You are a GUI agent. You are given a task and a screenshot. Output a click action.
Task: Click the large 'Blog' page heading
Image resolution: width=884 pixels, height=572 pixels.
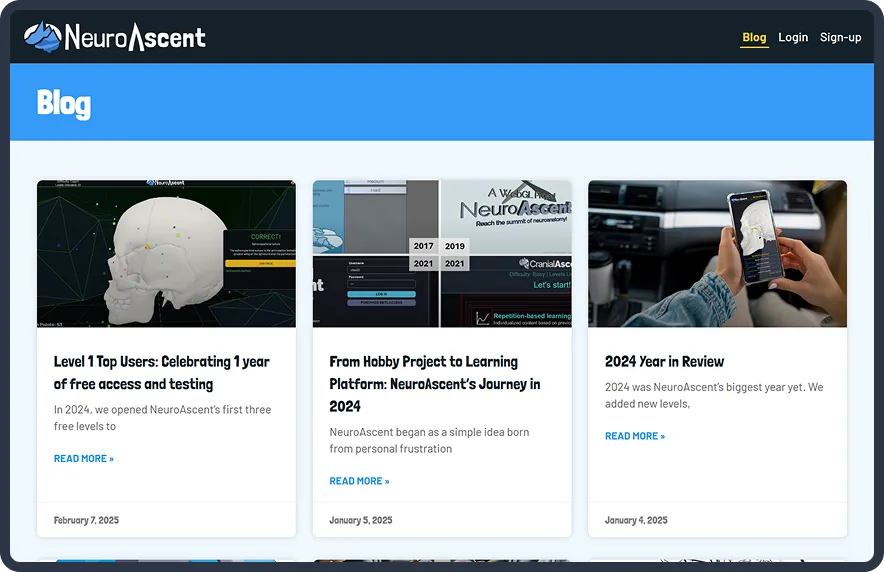[x=64, y=104]
